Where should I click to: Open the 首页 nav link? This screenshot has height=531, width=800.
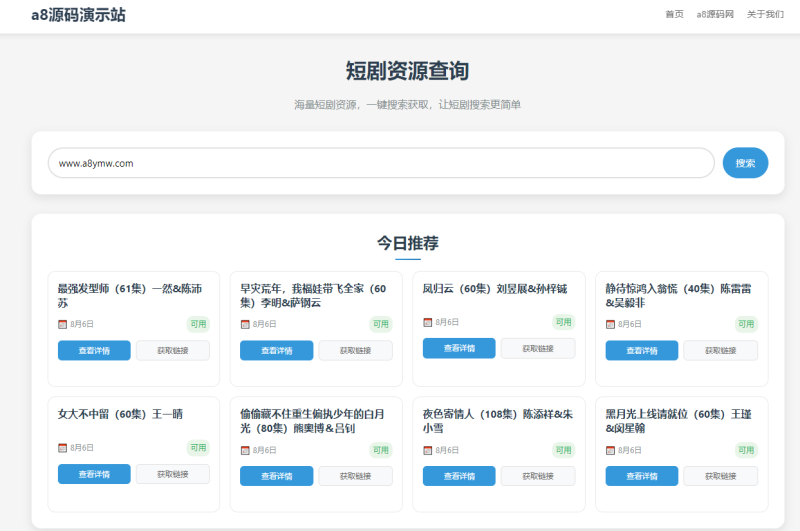pos(674,14)
